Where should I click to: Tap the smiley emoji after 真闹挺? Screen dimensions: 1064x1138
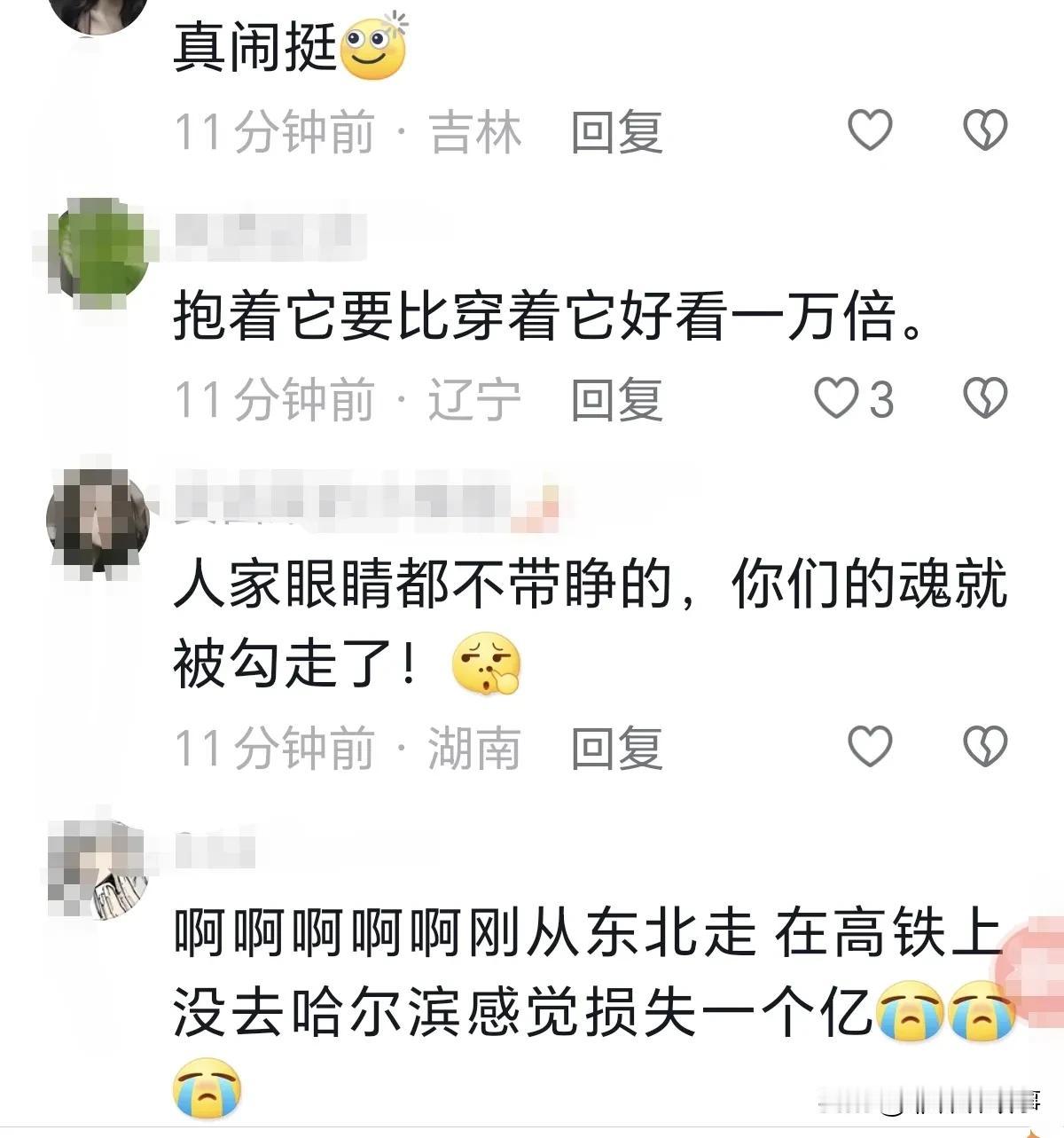pos(373,47)
